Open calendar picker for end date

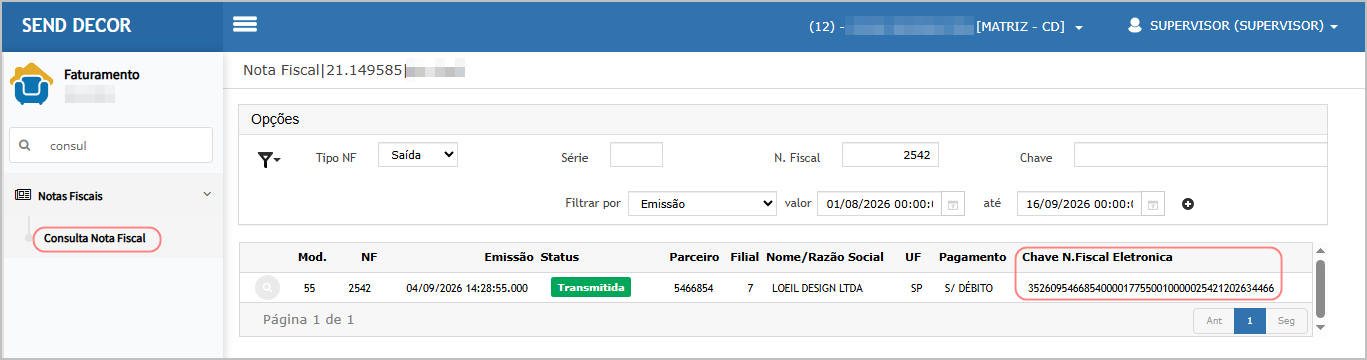(x=1153, y=204)
